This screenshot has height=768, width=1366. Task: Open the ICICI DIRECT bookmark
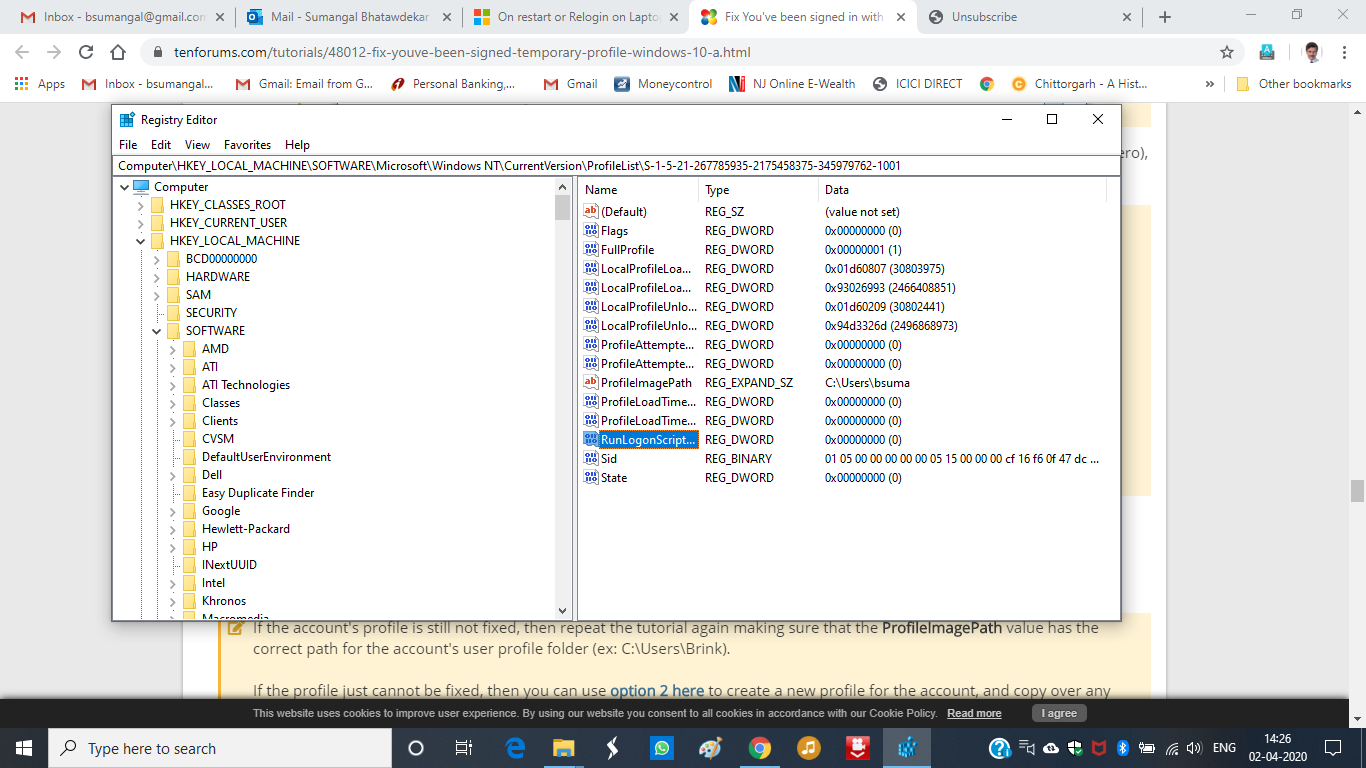click(917, 84)
